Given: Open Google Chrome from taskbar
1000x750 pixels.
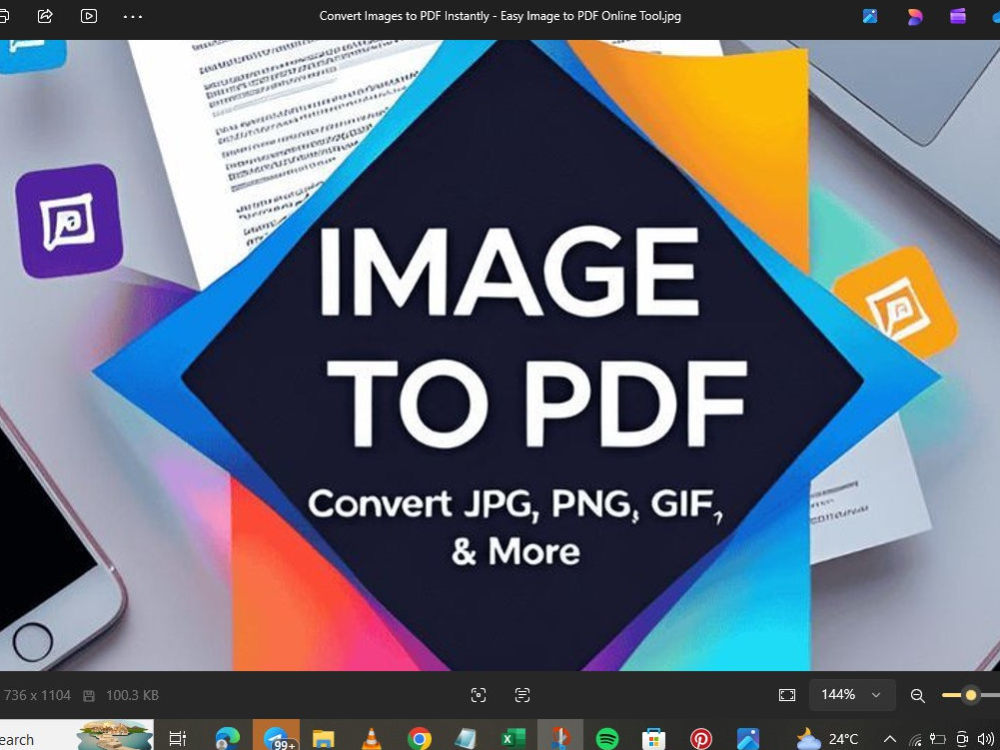Looking at the screenshot, I should [419, 739].
